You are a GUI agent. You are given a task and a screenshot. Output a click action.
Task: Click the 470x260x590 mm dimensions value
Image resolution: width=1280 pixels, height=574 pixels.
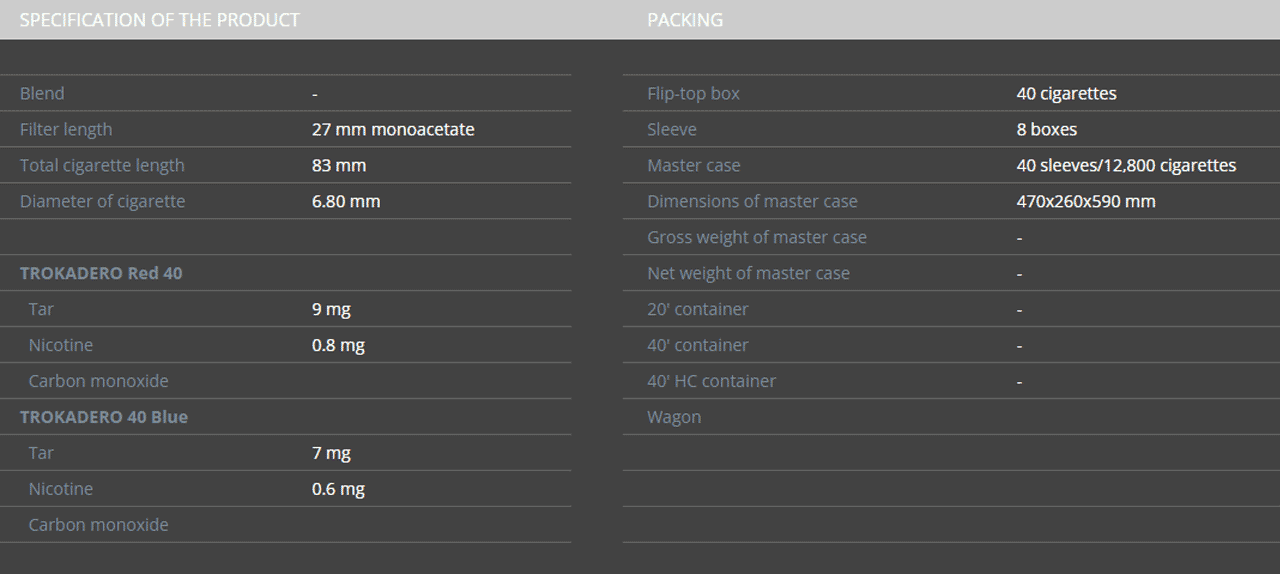1086,202
